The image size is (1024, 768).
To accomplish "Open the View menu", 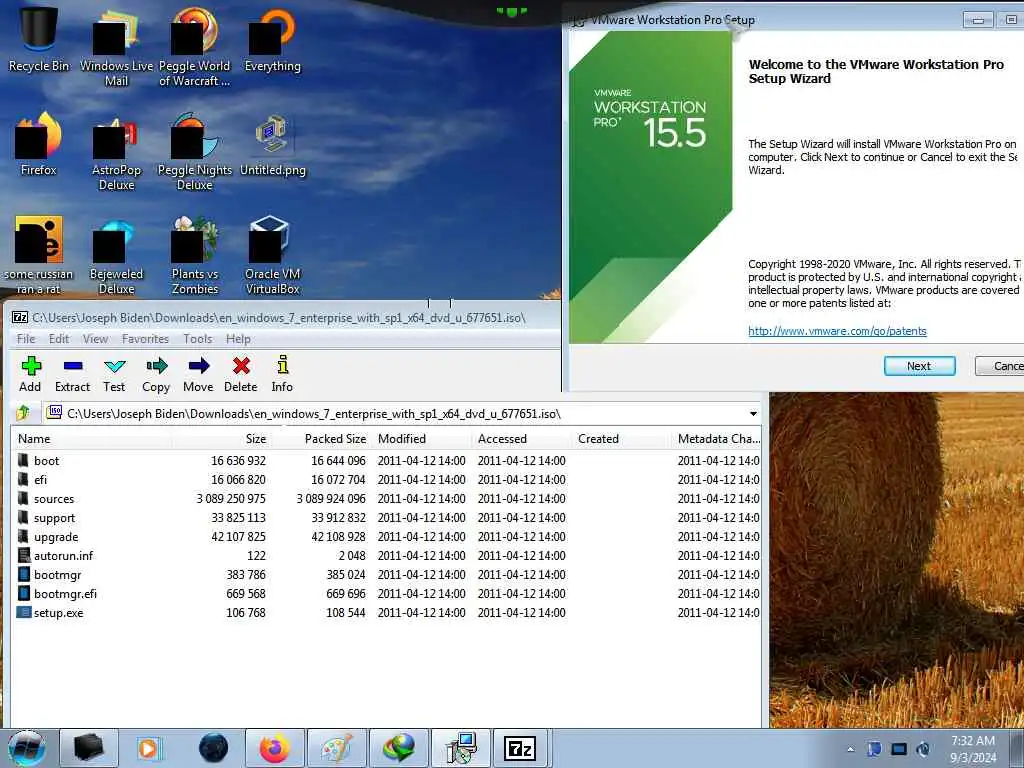I will 95,339.
